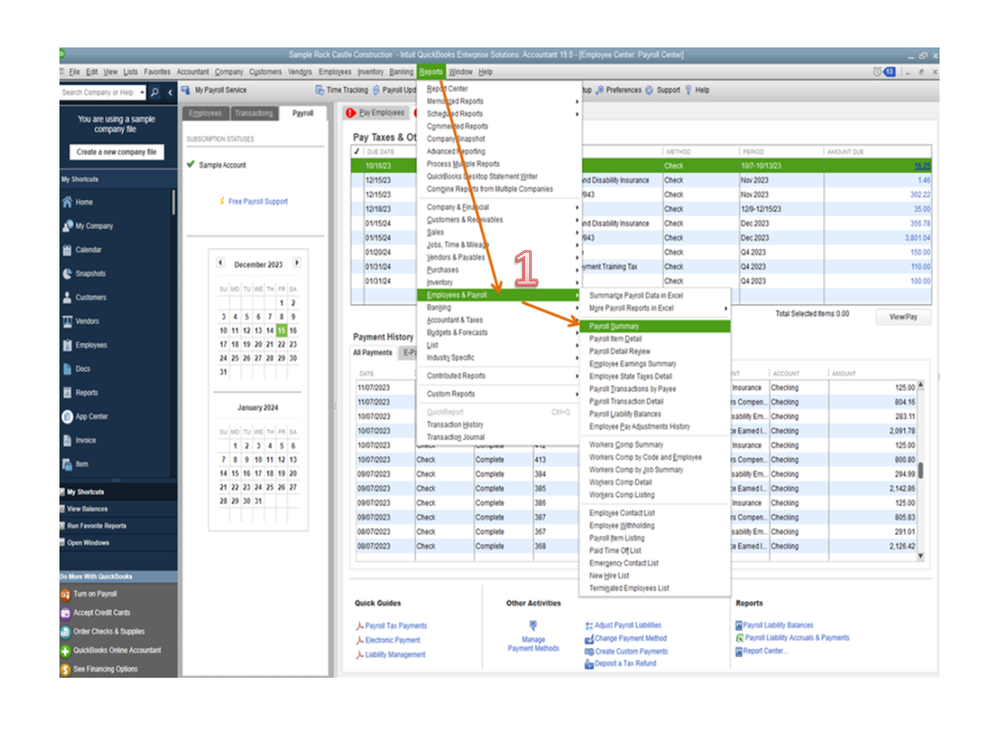Click Open Windows in sidebar
The image size is (999, 749).
tap(88, 543)
